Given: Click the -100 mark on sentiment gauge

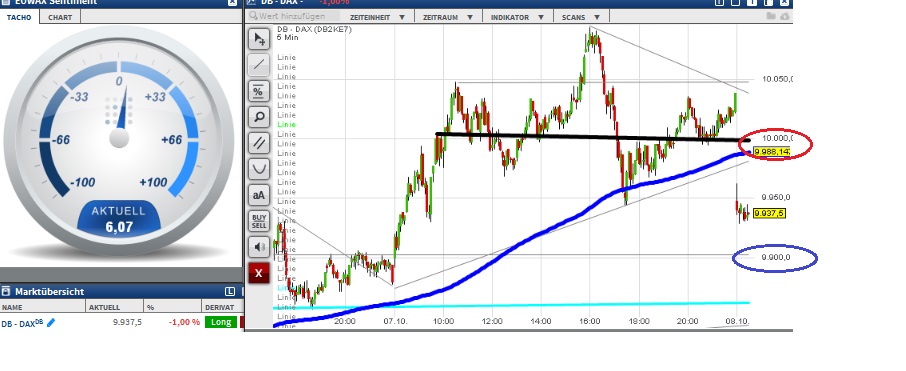Looking at the screenshot, I should pyautogui.click(x=82, y=183).
